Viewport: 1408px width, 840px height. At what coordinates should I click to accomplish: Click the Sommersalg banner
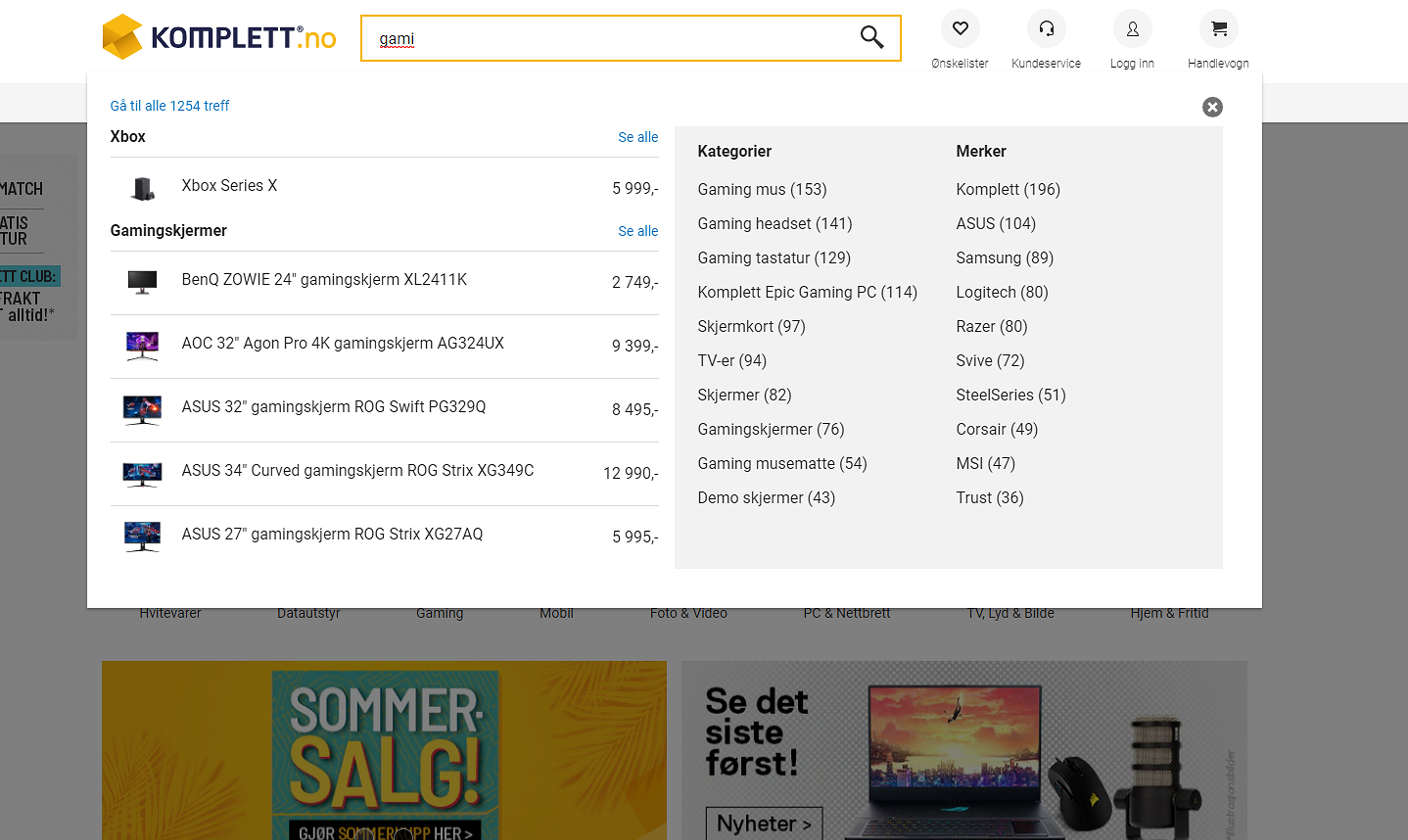(x=384, y=750)
